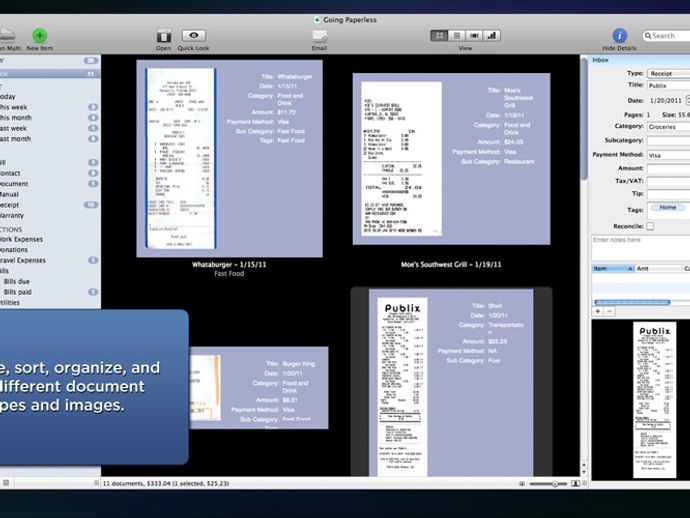The image size is (690, 518).
Task: Sort line items by Item column
Action: point(613,268)
